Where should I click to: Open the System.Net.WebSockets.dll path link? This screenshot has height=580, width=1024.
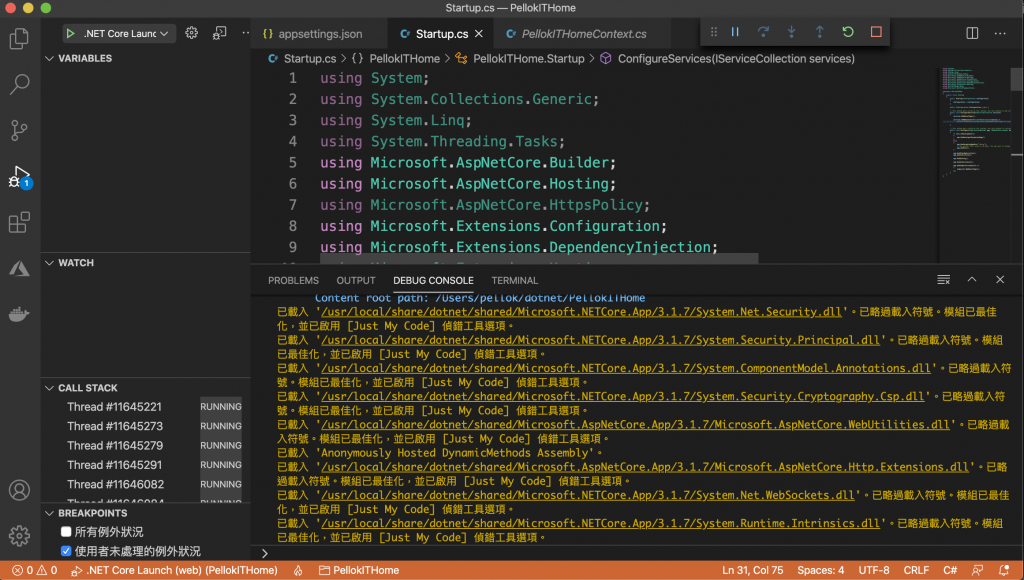pos(587,495)
